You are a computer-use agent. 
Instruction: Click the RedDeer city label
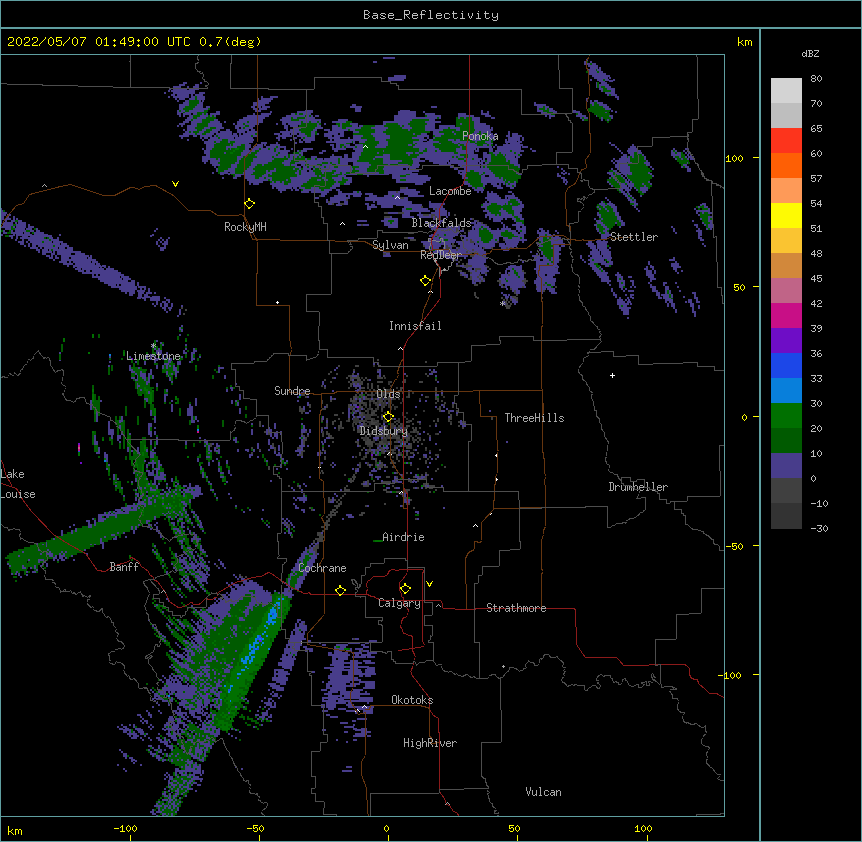tap(440, 255)
